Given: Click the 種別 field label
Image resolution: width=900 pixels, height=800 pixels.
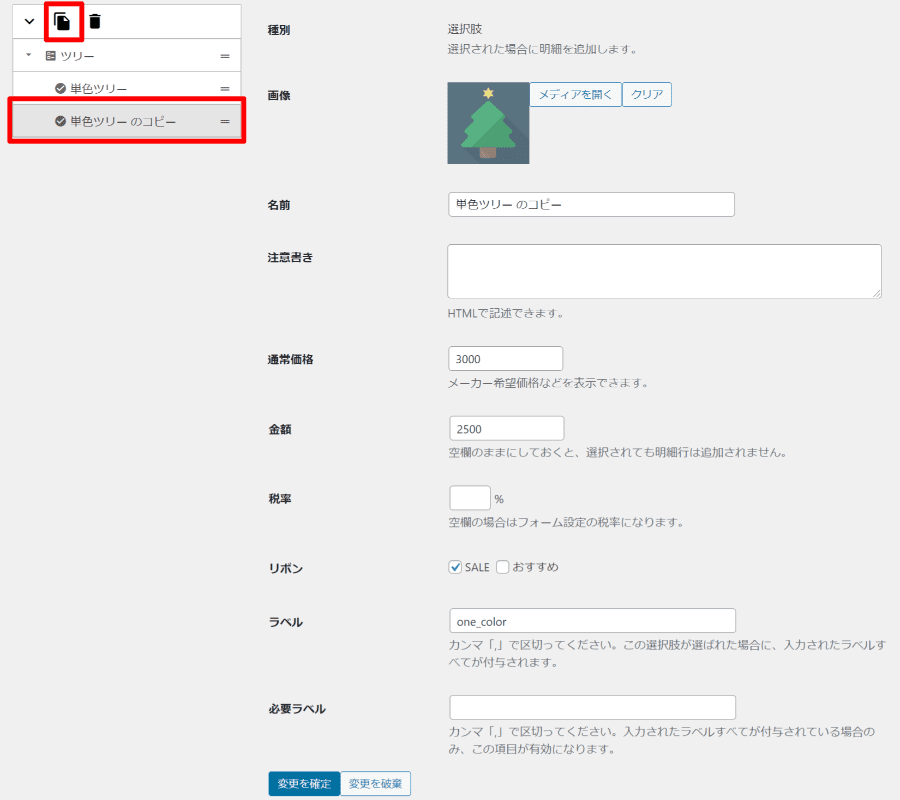Looking at the screenshot, I should (279, 30).
